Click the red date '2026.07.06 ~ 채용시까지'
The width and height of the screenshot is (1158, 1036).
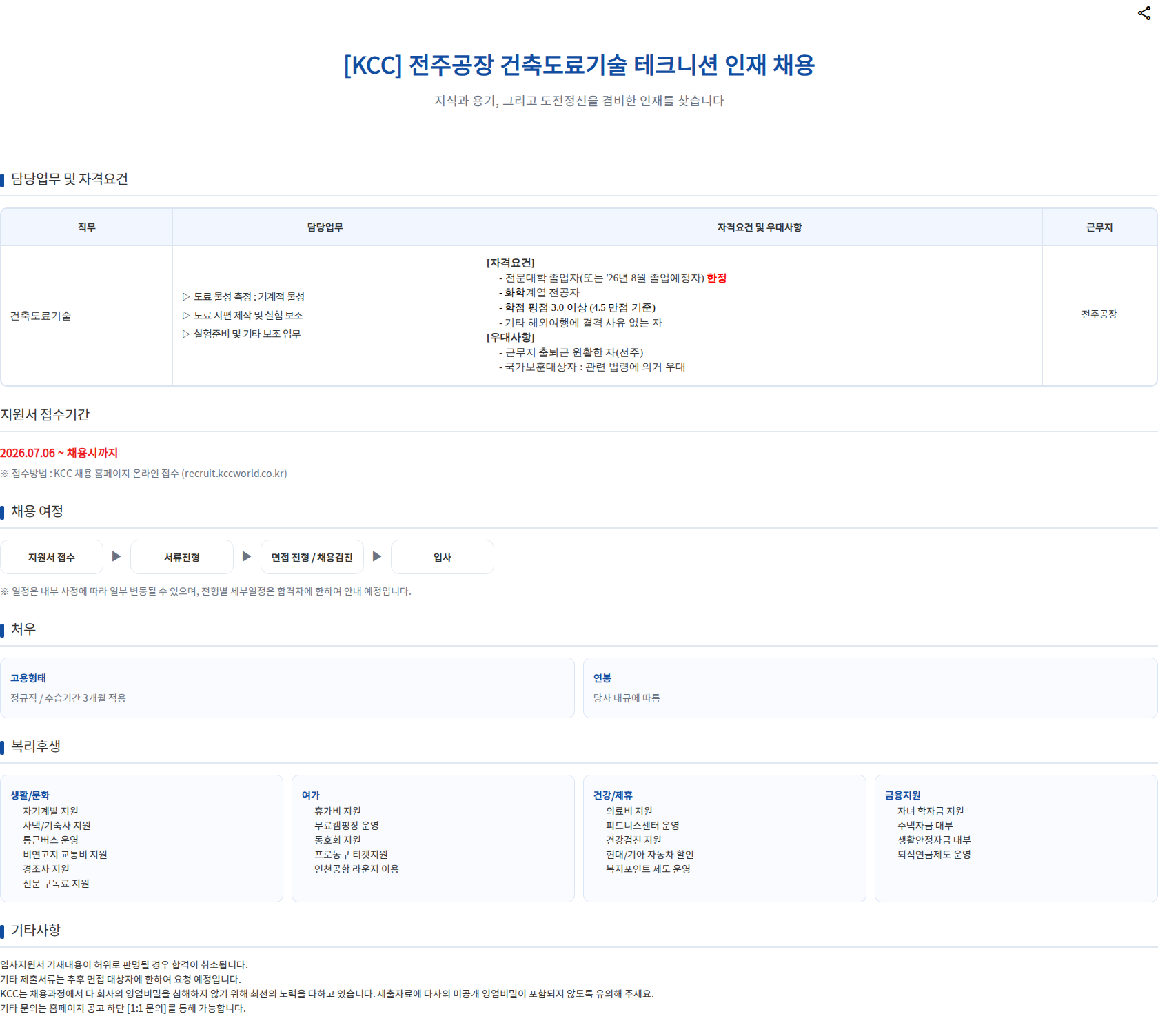click(x=59, y=453)
